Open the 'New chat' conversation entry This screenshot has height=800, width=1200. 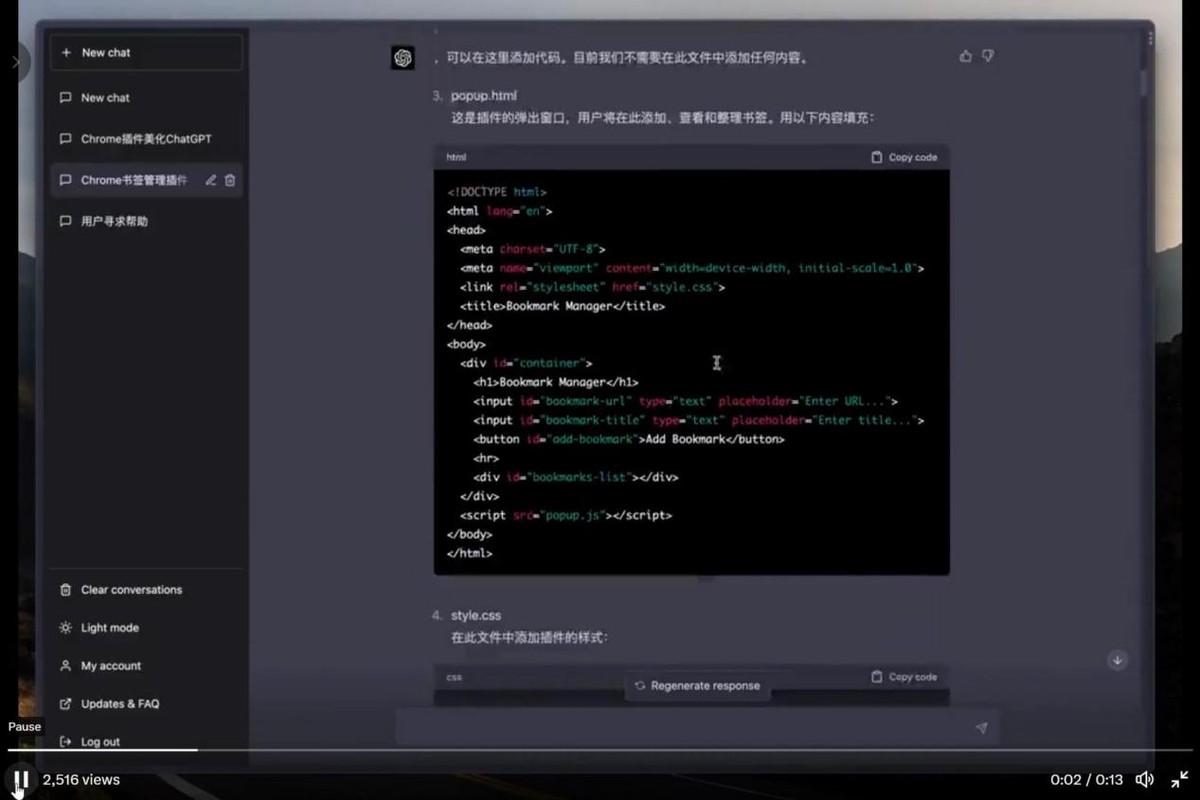[146, 98]
